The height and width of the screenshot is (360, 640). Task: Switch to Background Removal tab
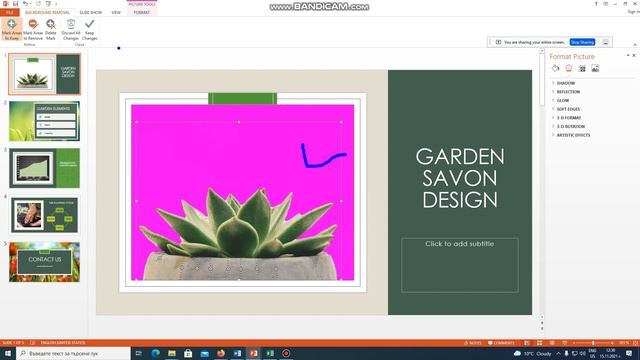(x=47, y=12)
